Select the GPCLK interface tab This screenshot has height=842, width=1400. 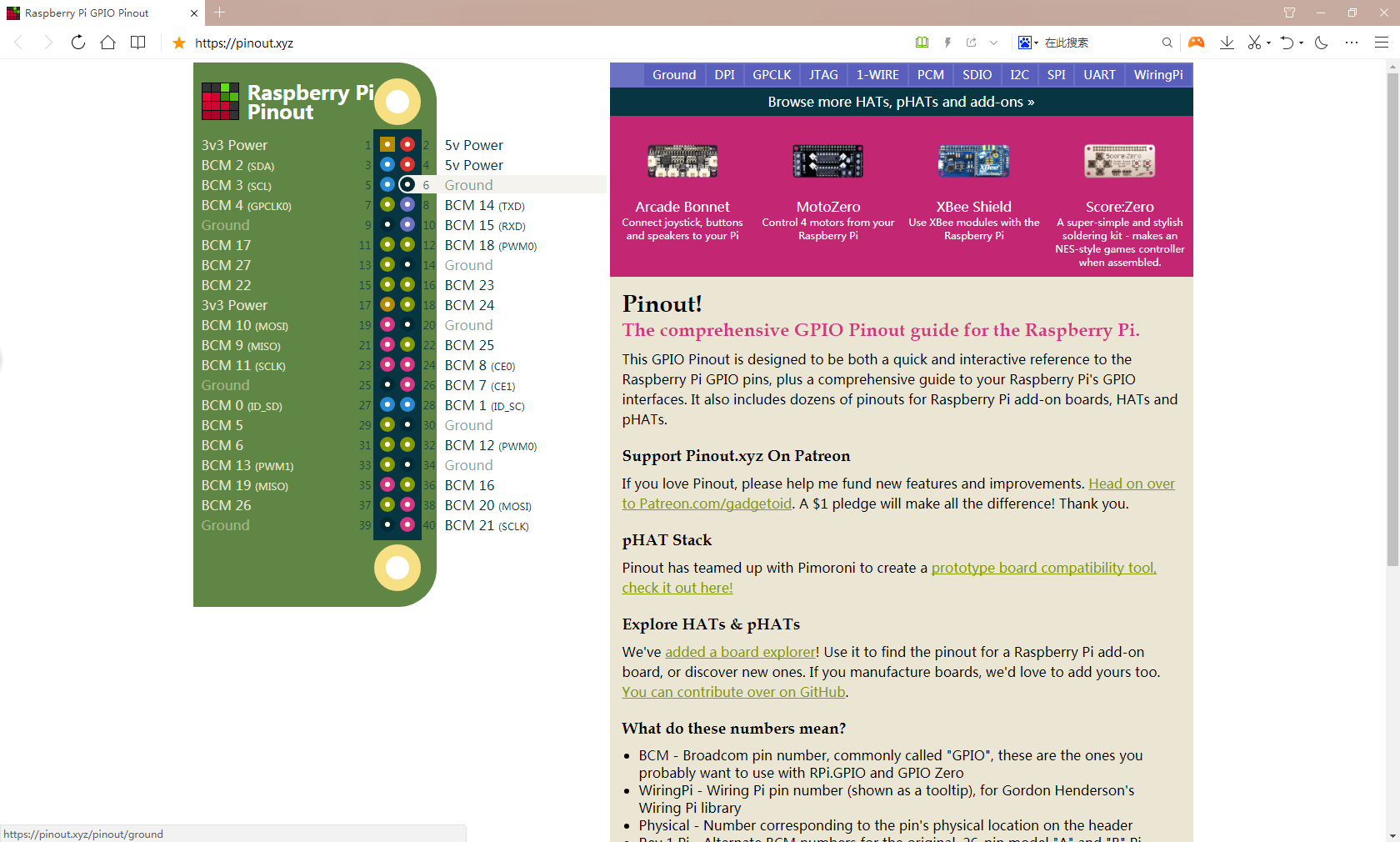(772, 74)
